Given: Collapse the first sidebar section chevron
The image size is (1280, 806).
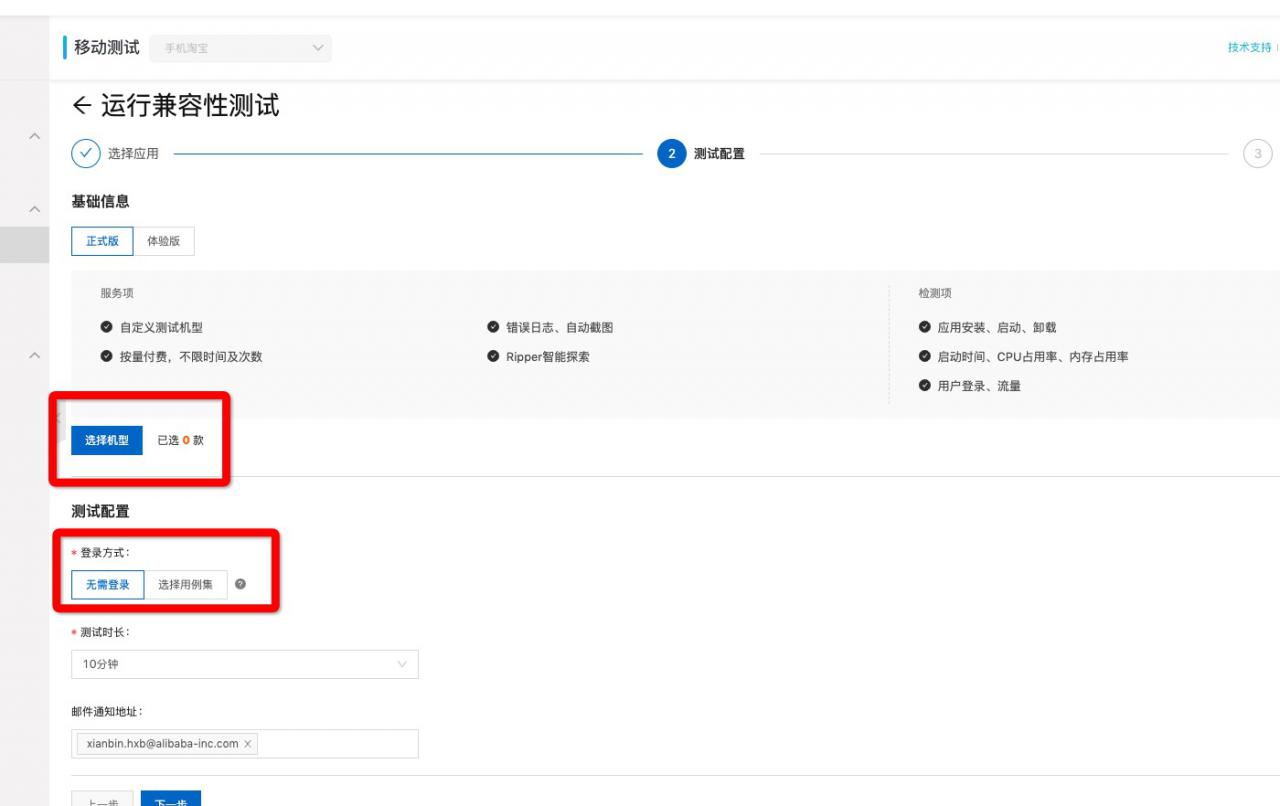Looking at the screenshot, I should 34,136.
